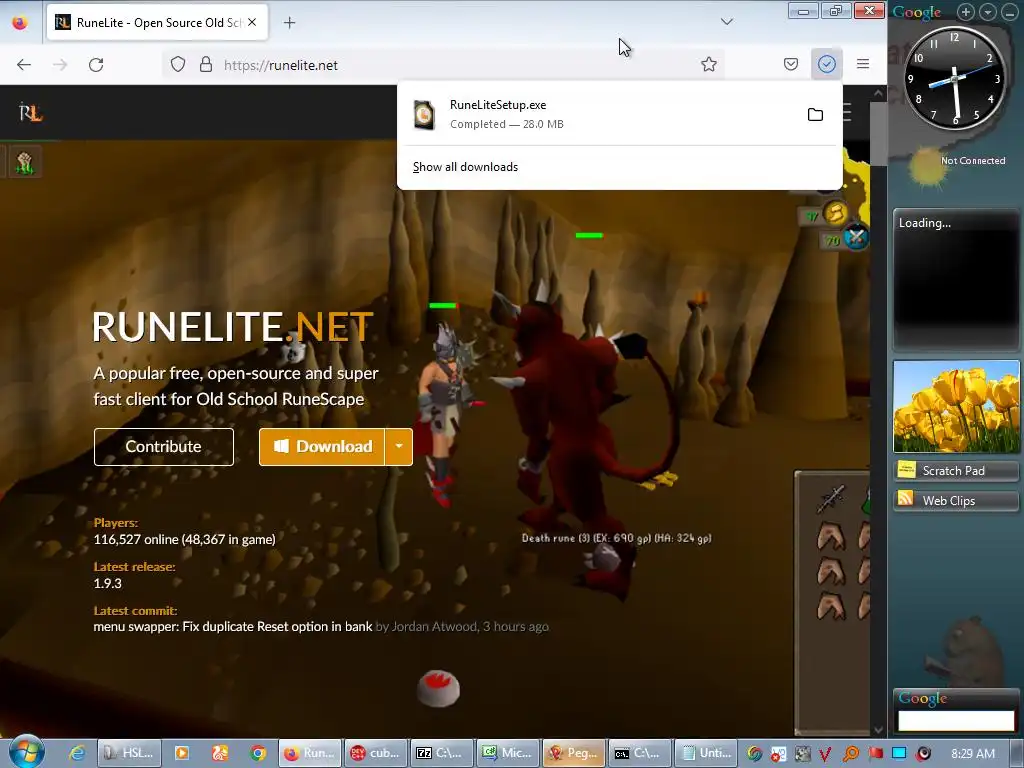Click the orange Download button
Image resolution: width=1024 pixels, height=768 pixels.
pos(322,447)
